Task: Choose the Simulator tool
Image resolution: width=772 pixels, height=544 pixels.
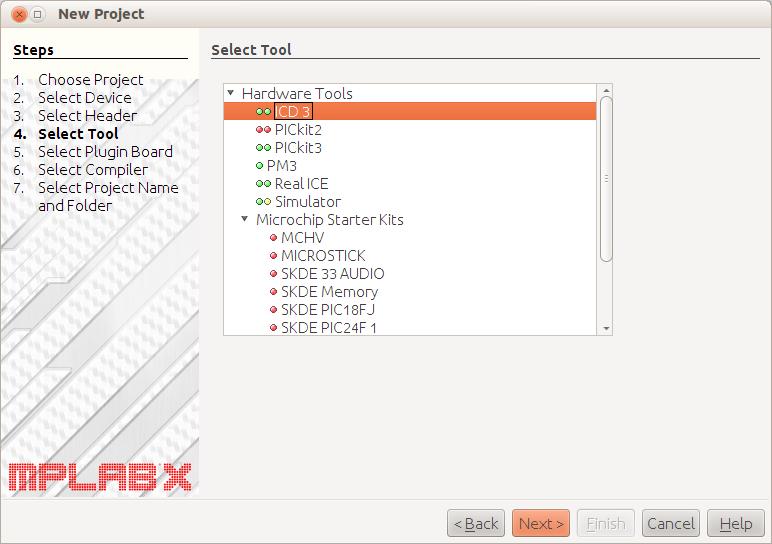Action: pos(308,202)
